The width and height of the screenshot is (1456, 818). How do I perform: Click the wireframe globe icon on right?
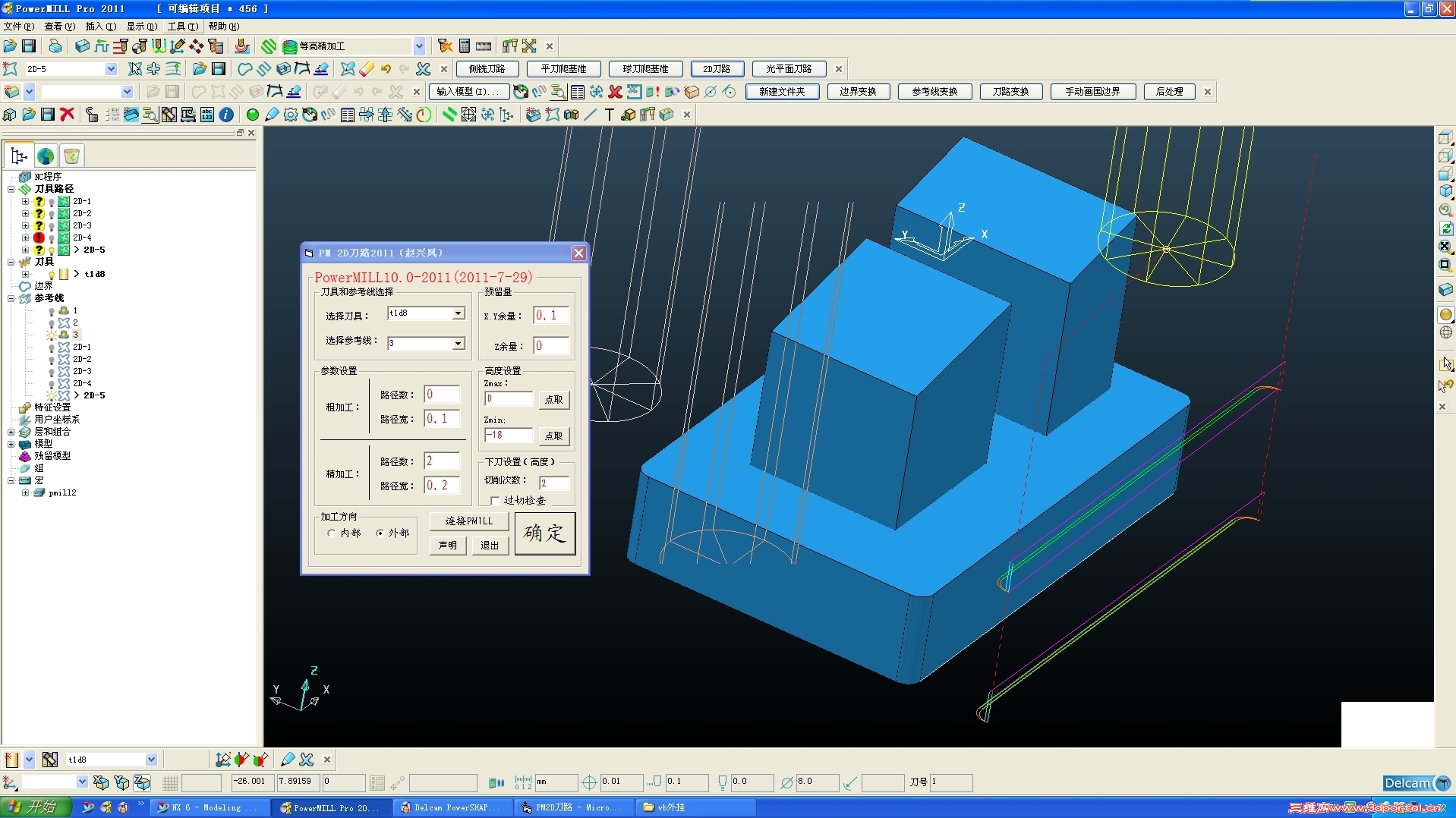pos(1445,332)
